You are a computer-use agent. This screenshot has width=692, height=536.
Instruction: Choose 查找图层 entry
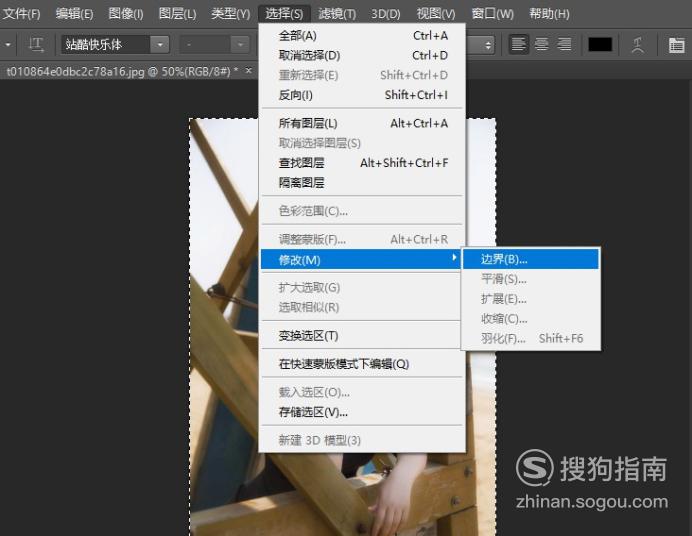click(362, 163)
